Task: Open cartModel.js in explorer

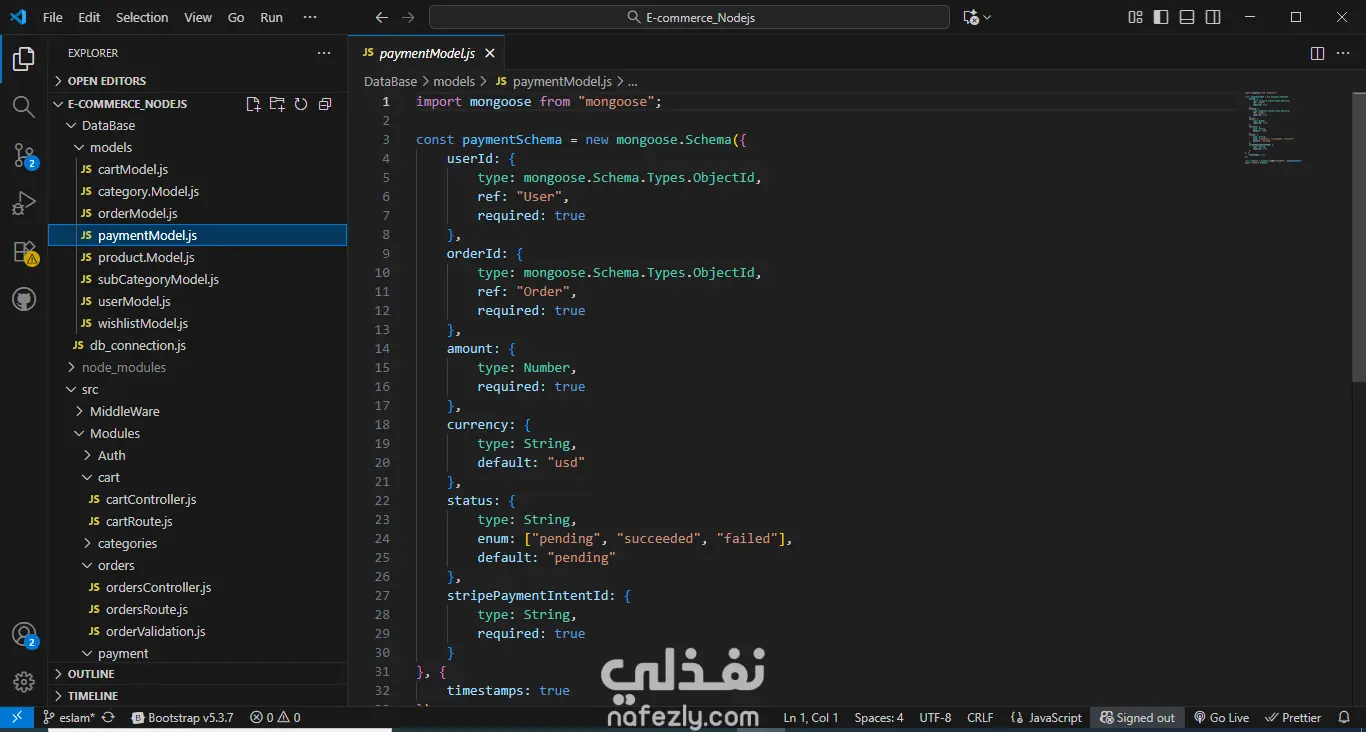Action: click(x=198, y=170)
